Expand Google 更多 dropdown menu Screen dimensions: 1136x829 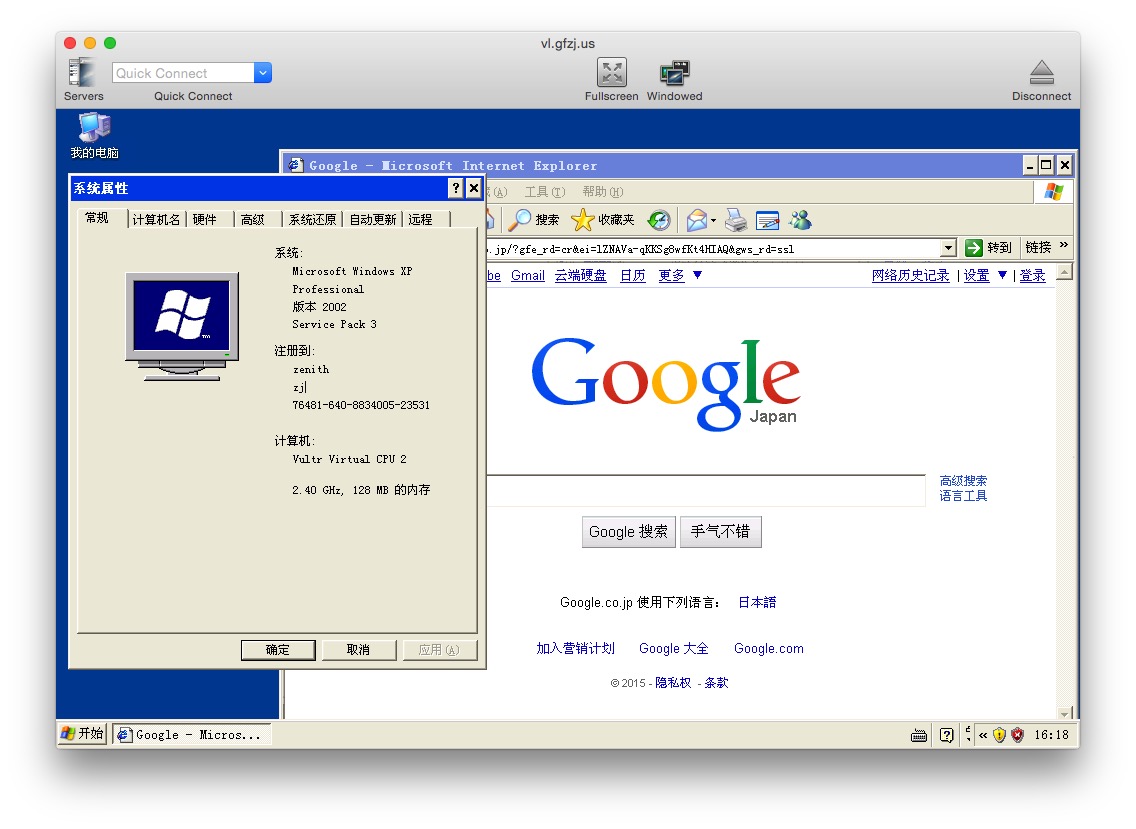pyautogui.click(x=698, y=275)
